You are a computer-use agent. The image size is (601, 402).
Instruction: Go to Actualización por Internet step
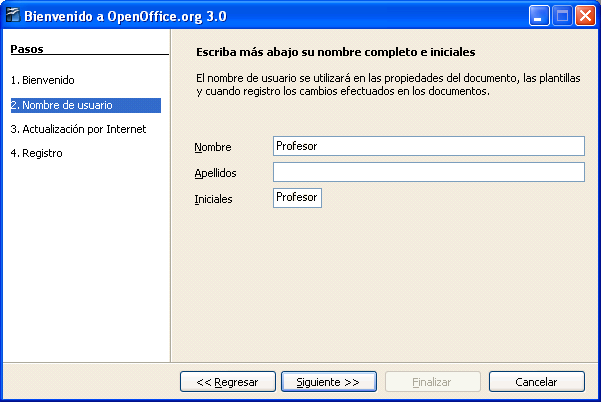pos(78,129)
